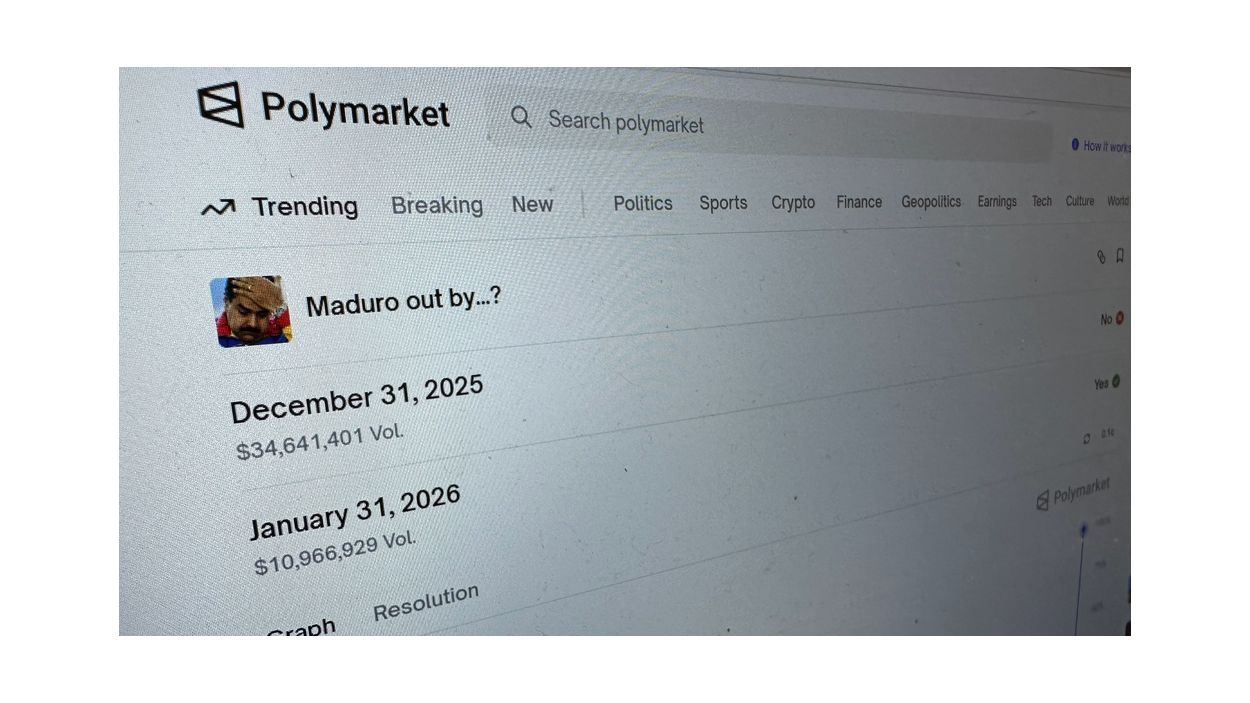Switch to the Politics category
Image resolution: width=1250 pixels, height=703 pixels.
click(643, 203)
